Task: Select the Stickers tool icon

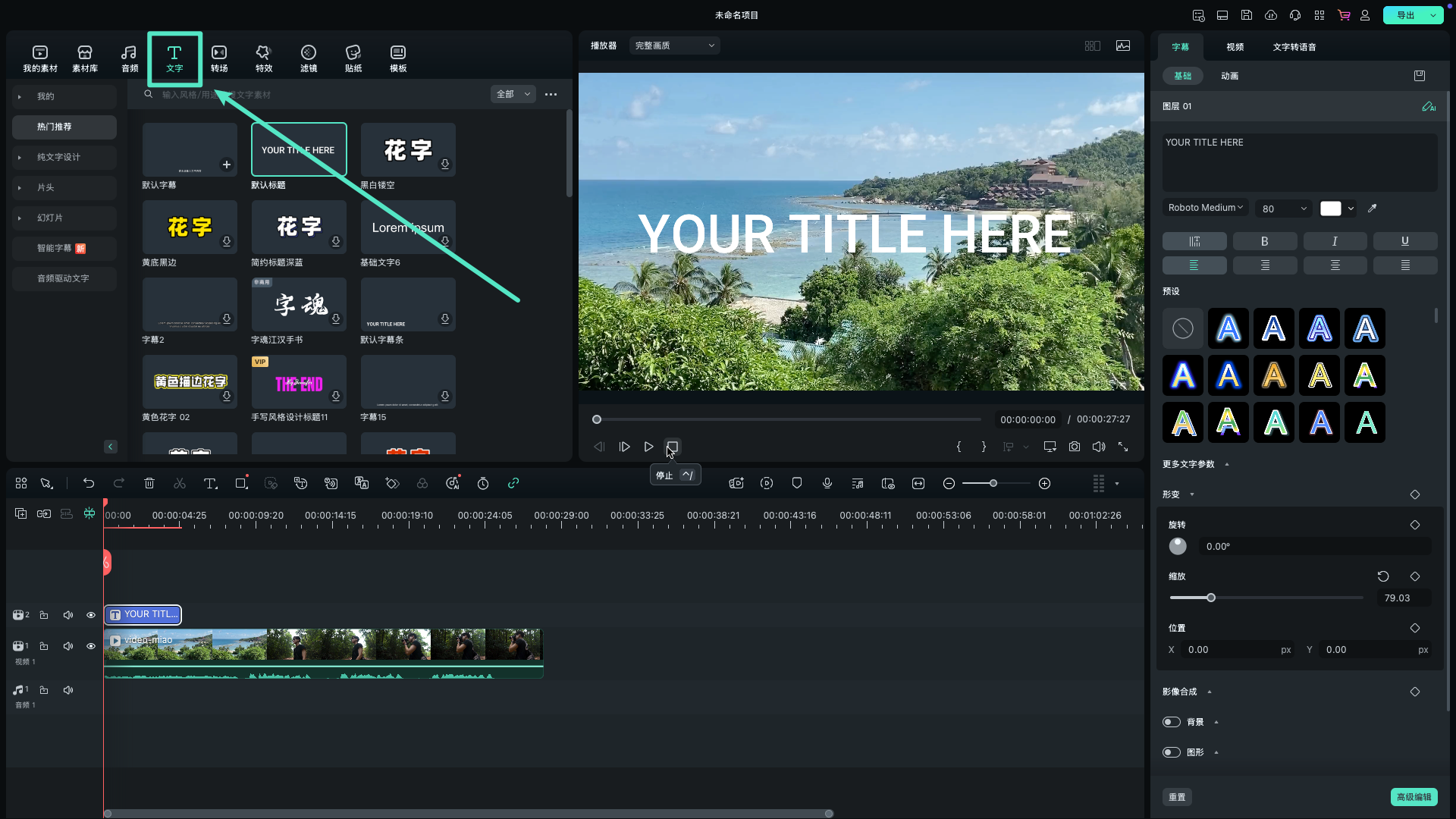Action: (353, 57)
